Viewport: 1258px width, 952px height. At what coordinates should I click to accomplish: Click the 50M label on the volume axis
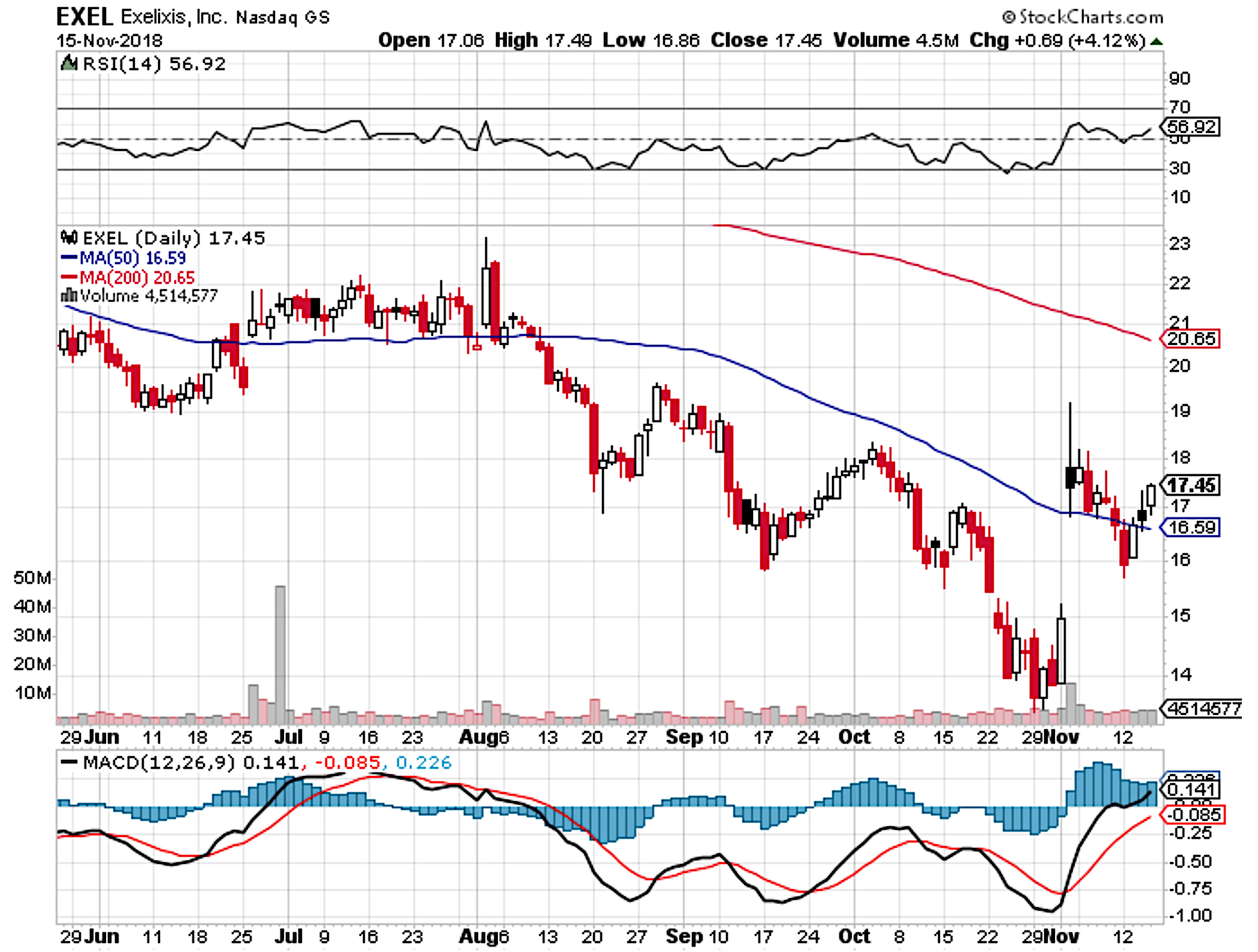[x=32, y=577]
